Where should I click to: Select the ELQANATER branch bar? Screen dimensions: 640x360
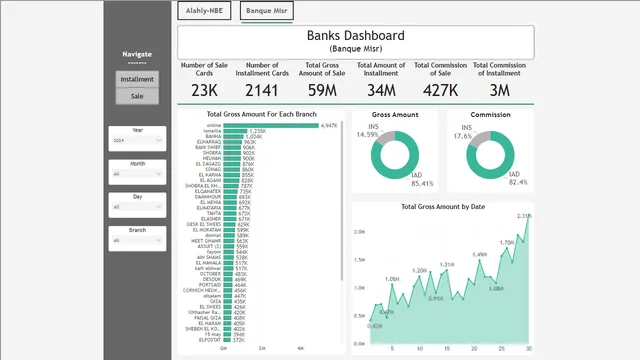[230, 191]
